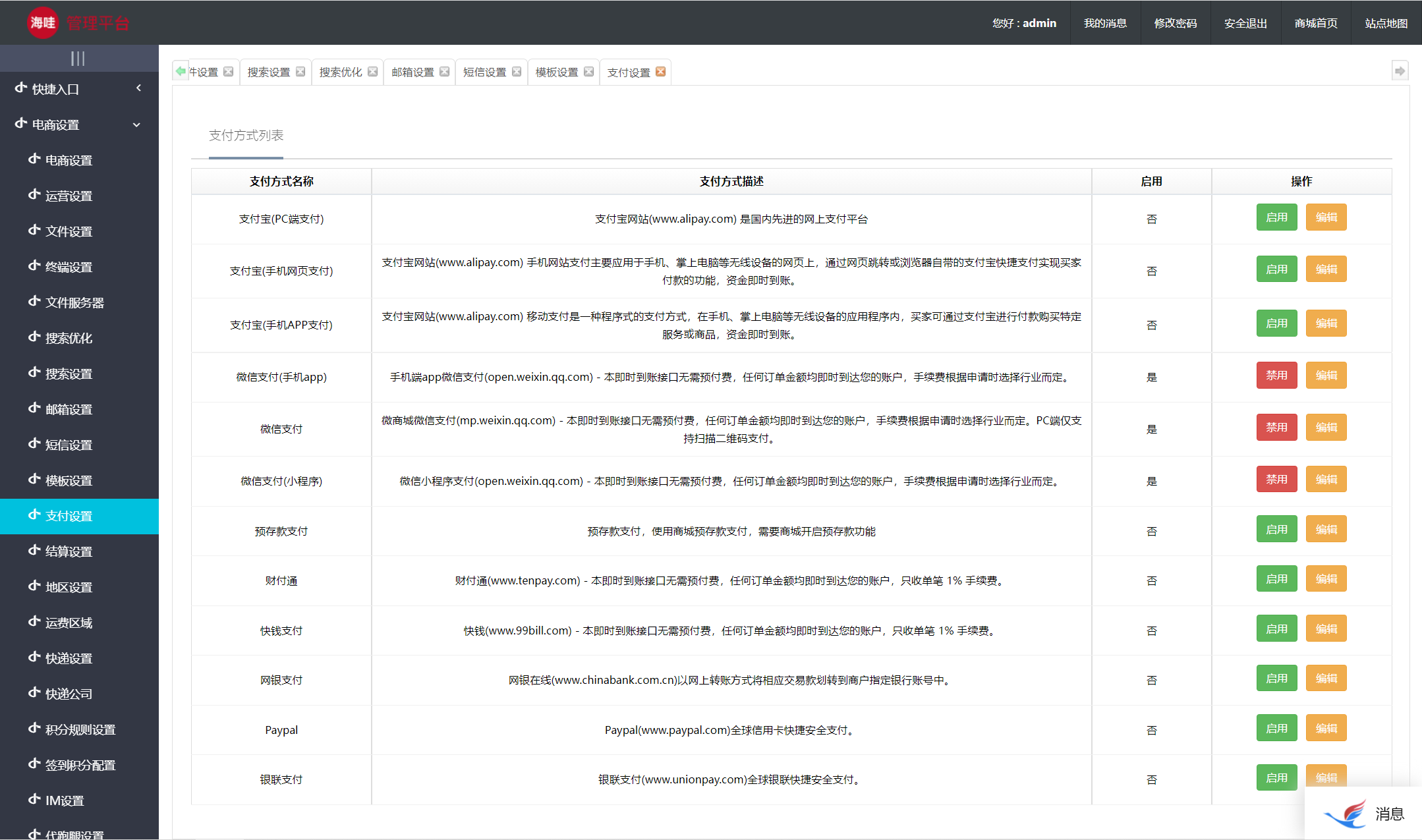Image resolution: width=1422 pixels, height=840 pixels.
Task: Click the admin username in header
Action: pyautogui.click(x=1039, y=23)
